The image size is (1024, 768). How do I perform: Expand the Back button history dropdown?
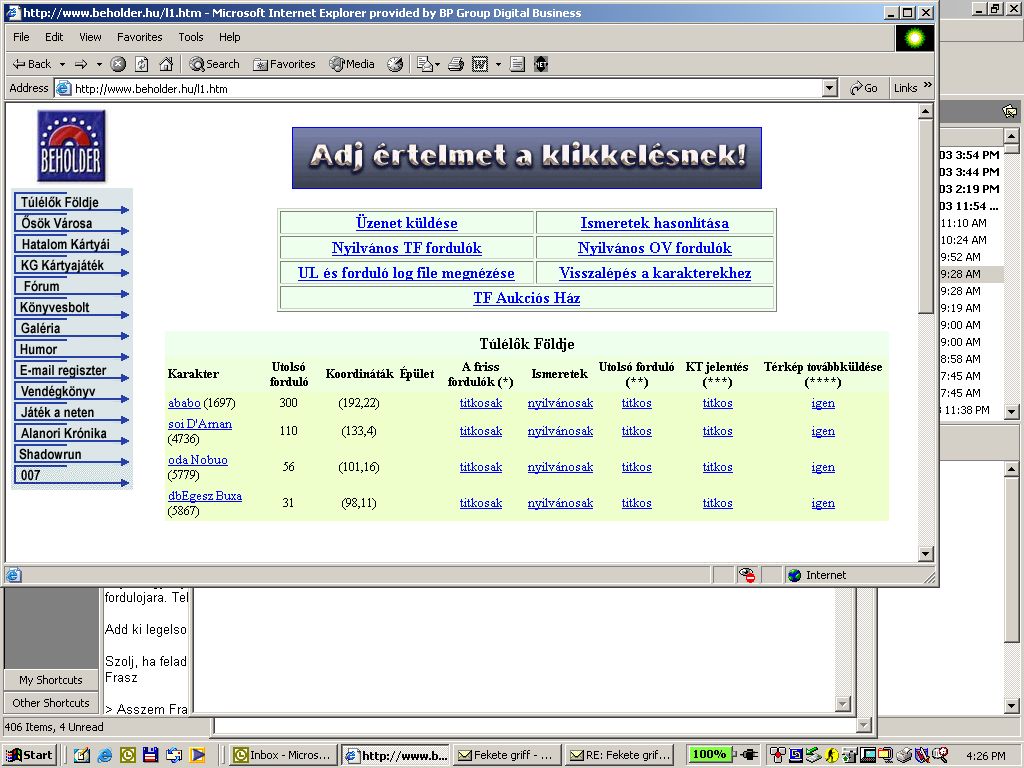click(62, 64)
